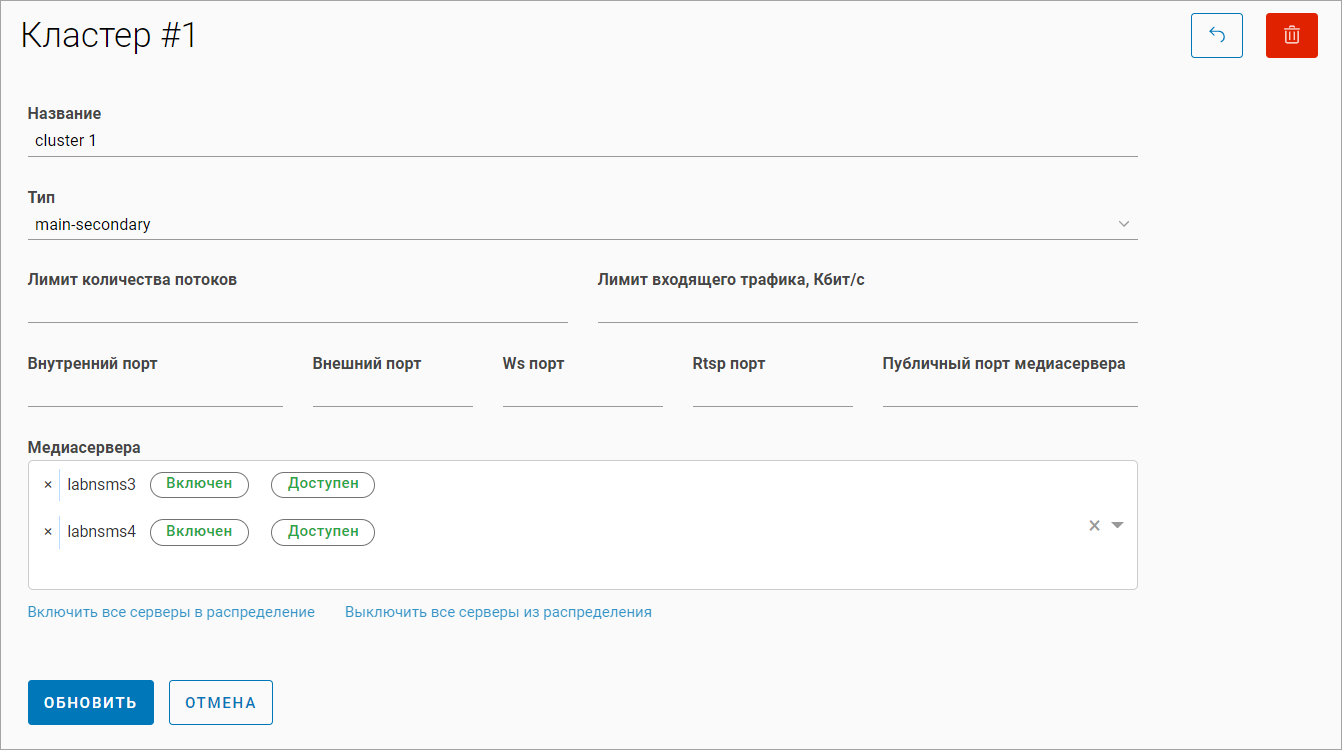Toggle Включен status badge for labnsms4
Viewport: 1342px width, 750px height.
[199, 532]
